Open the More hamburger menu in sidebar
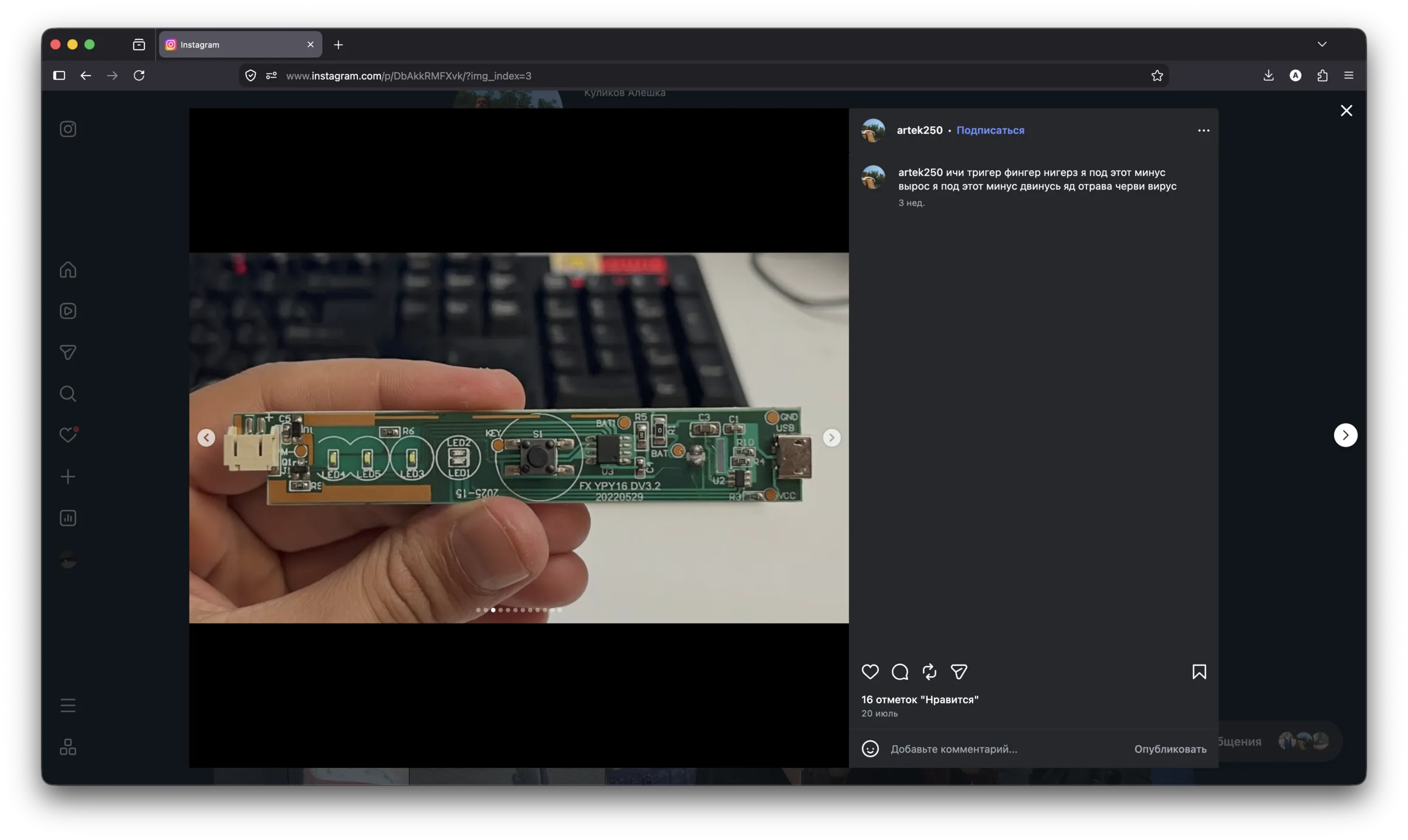The image size is (1408, 840). pyautogui.click(x=68, y=705)
